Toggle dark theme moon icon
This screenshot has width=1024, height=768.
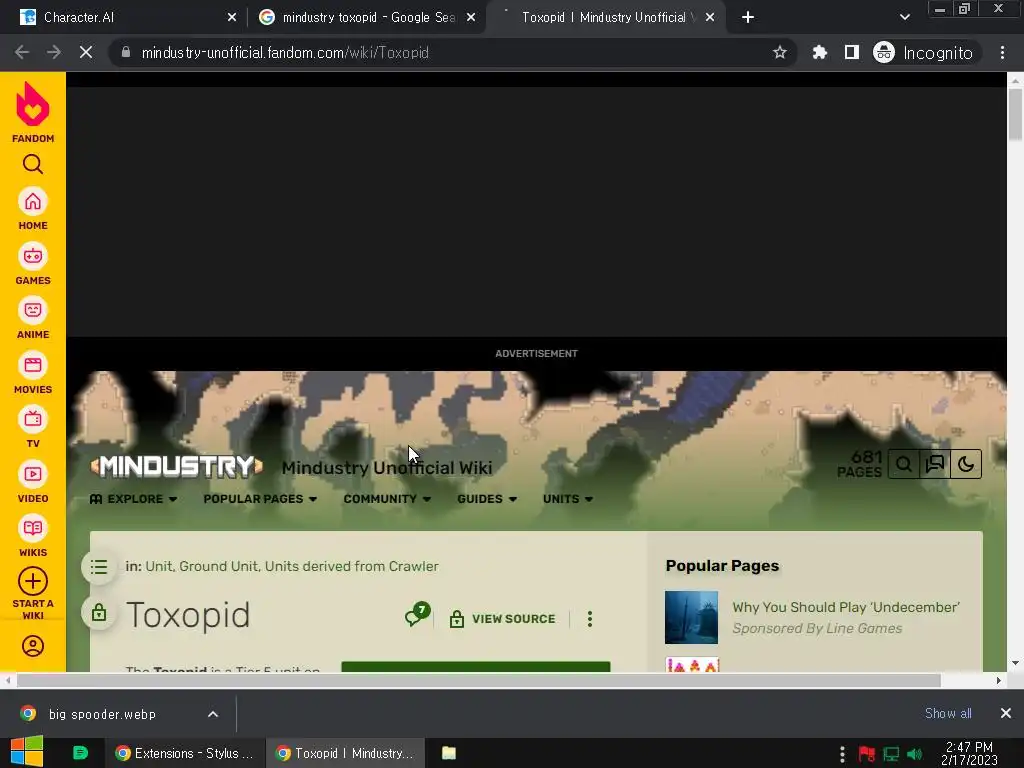pyautogui.click(x=966, y=464)
